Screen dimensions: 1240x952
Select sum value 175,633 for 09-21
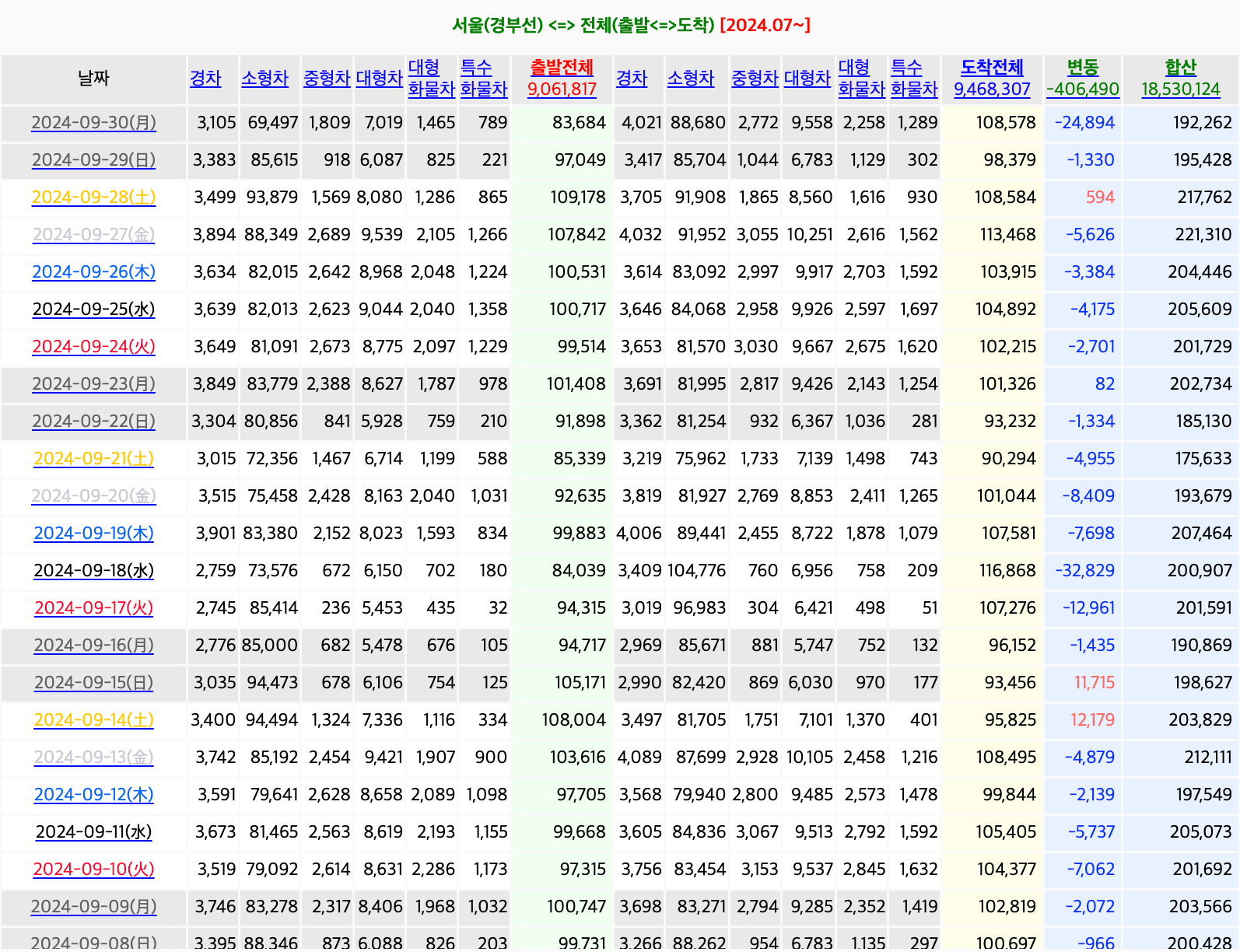[x=1204, y=459]
